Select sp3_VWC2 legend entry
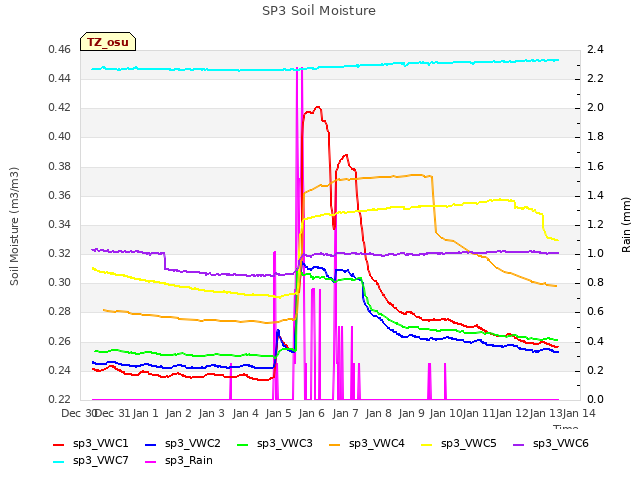This screenshot has width=640, height=480. (x=182, y=444)
